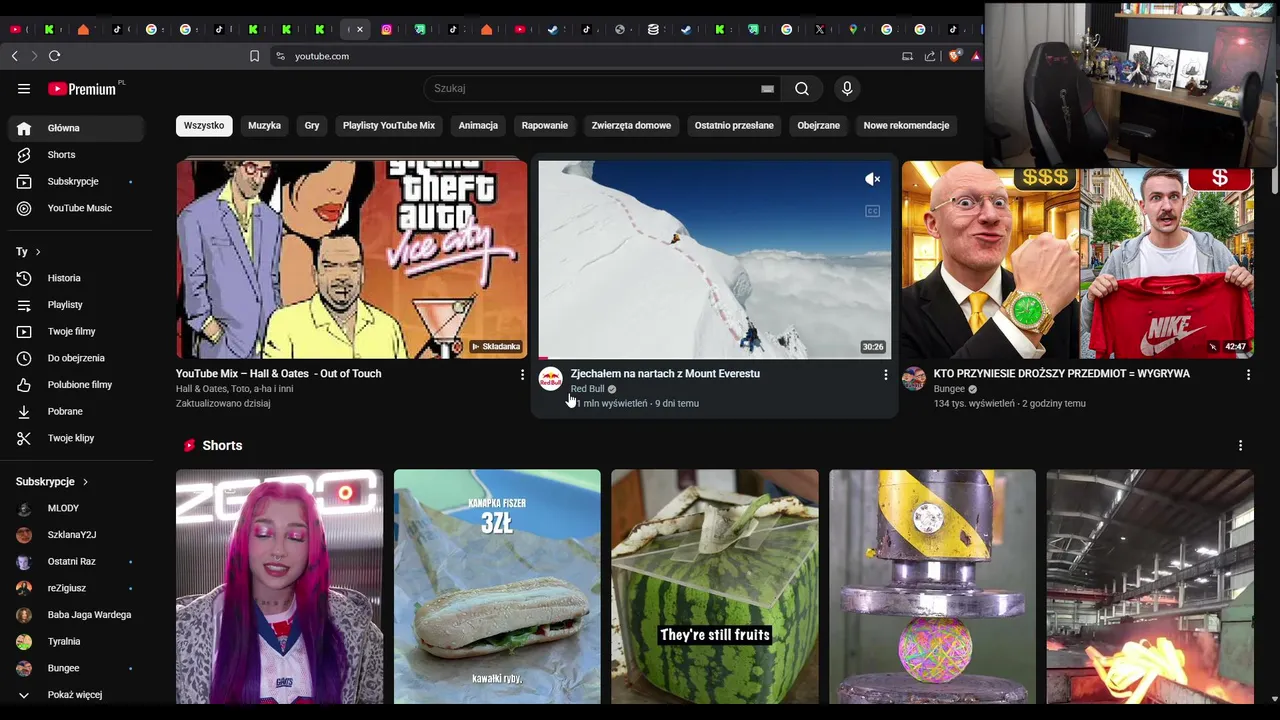Open Zjechałem na nartach z Mount Everestu title
The image size is (1280, 720).
665,374
